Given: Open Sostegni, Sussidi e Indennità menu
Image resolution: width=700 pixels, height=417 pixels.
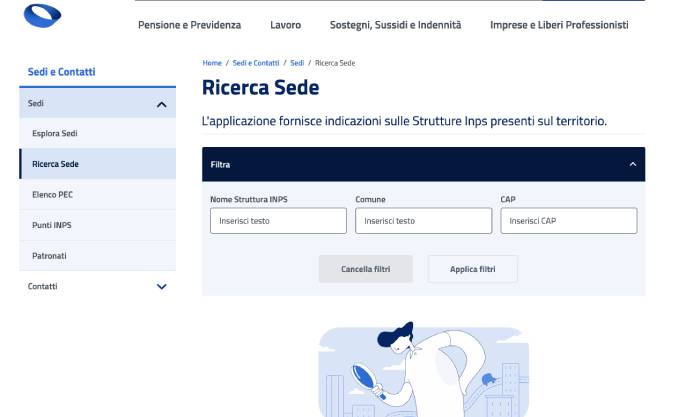Looking at the screenshot, I should pyautogui.click(x=395, y=25).
